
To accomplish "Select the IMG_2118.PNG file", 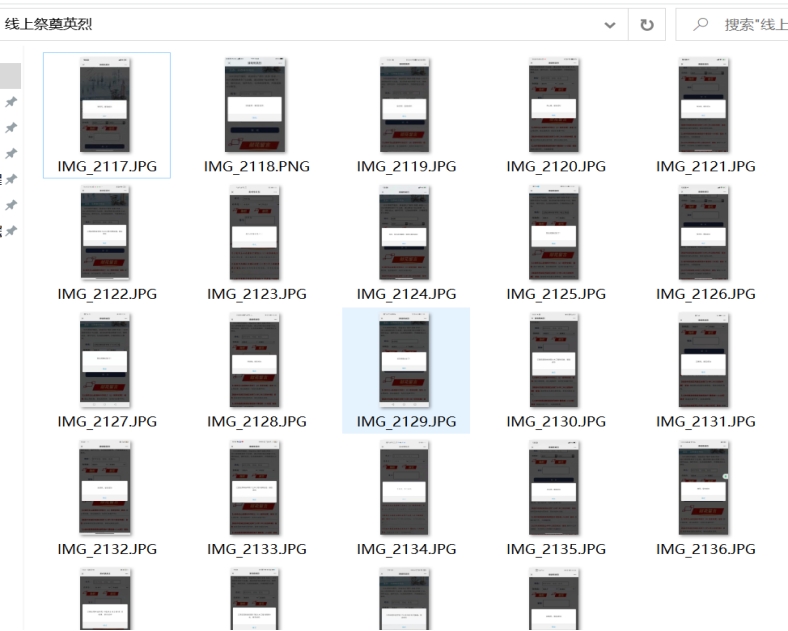I will click(x=256, y=105).
